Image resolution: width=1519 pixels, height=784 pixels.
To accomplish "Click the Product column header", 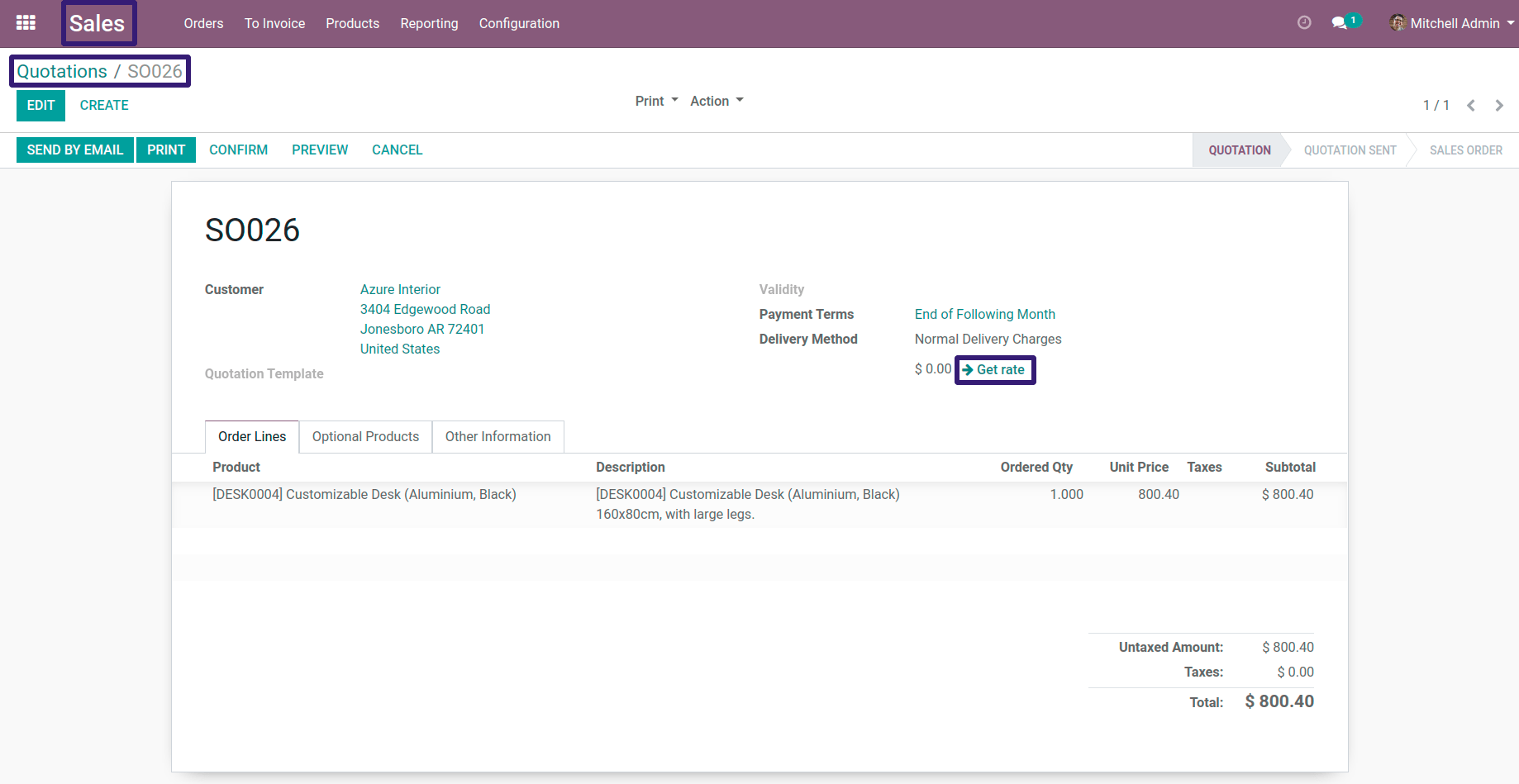I will [x=236, y=467].
